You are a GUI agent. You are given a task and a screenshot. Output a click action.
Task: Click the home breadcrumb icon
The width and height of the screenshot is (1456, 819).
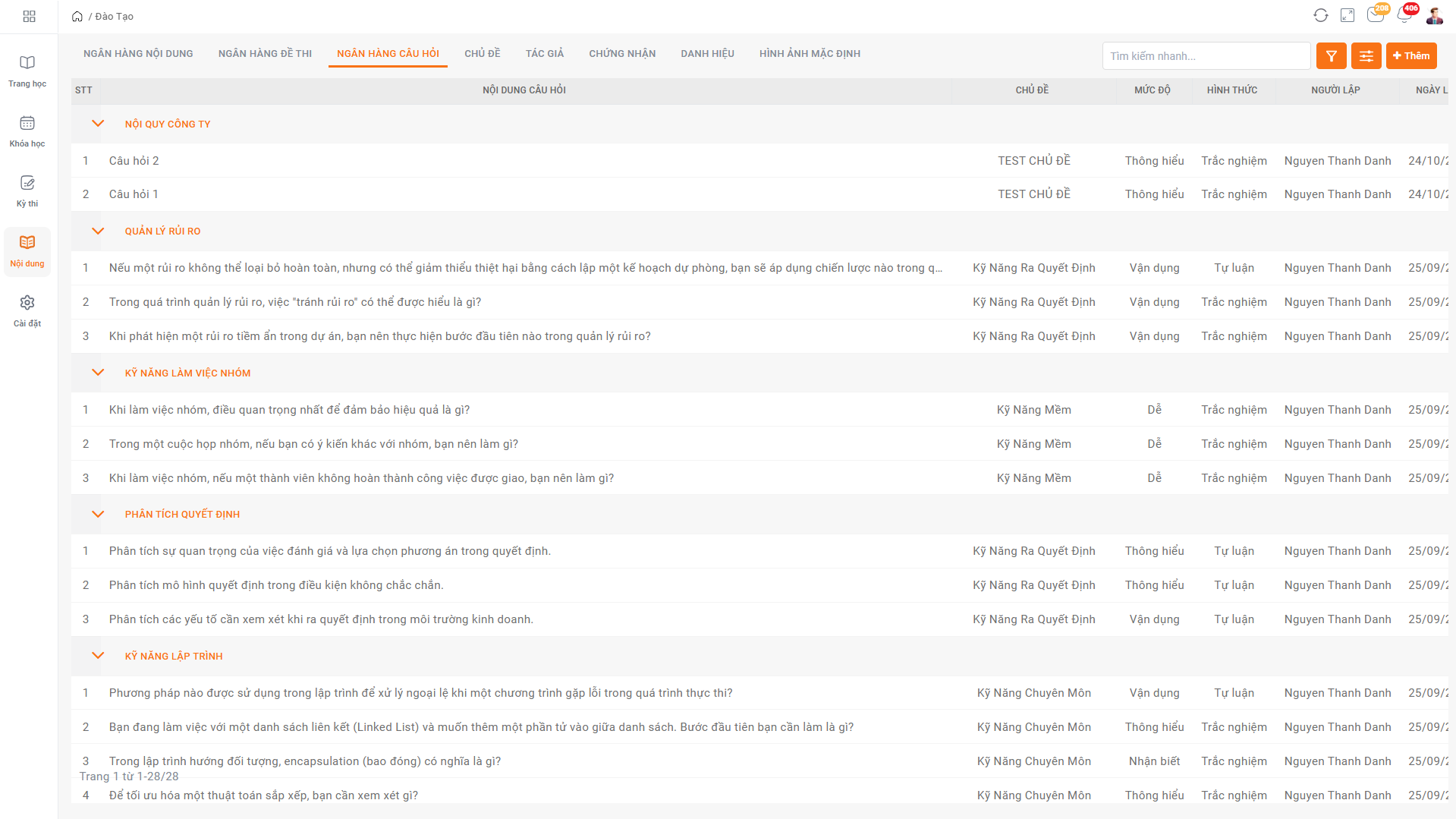tap(77, 17)
